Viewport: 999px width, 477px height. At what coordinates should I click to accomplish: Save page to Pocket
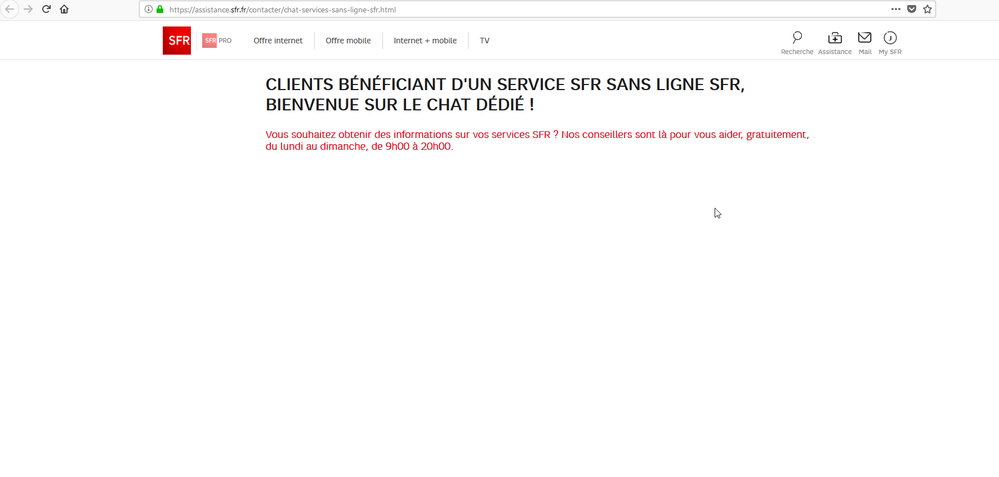(x=911, y=9)
